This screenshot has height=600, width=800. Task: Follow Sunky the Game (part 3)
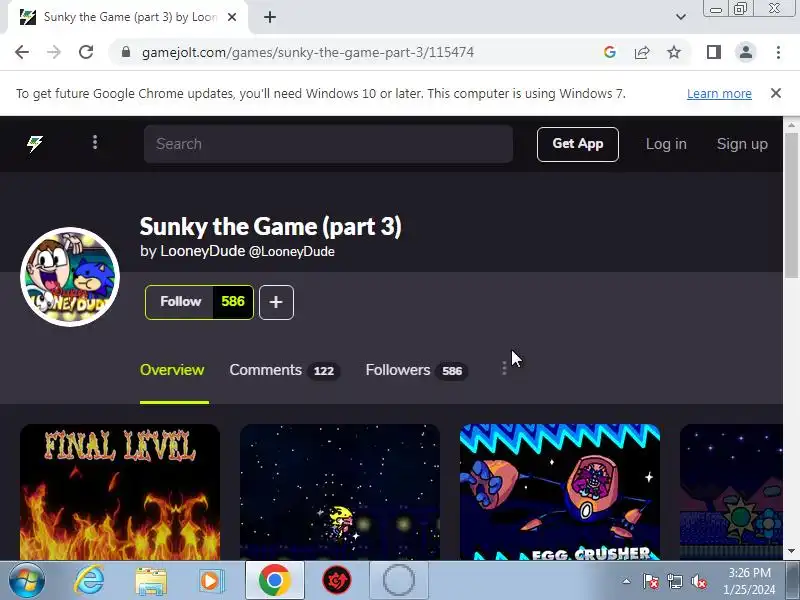coord(180,302)
